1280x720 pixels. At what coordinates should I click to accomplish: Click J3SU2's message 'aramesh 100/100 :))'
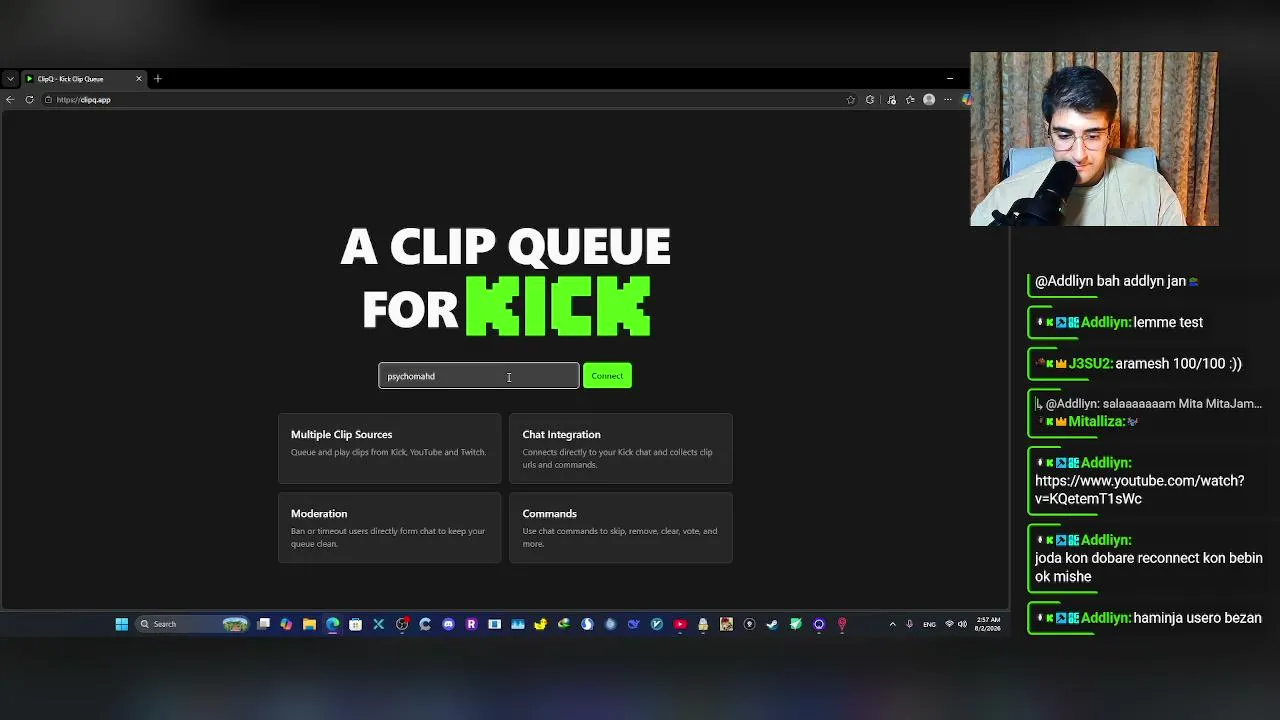click(x=1178, y=364)
